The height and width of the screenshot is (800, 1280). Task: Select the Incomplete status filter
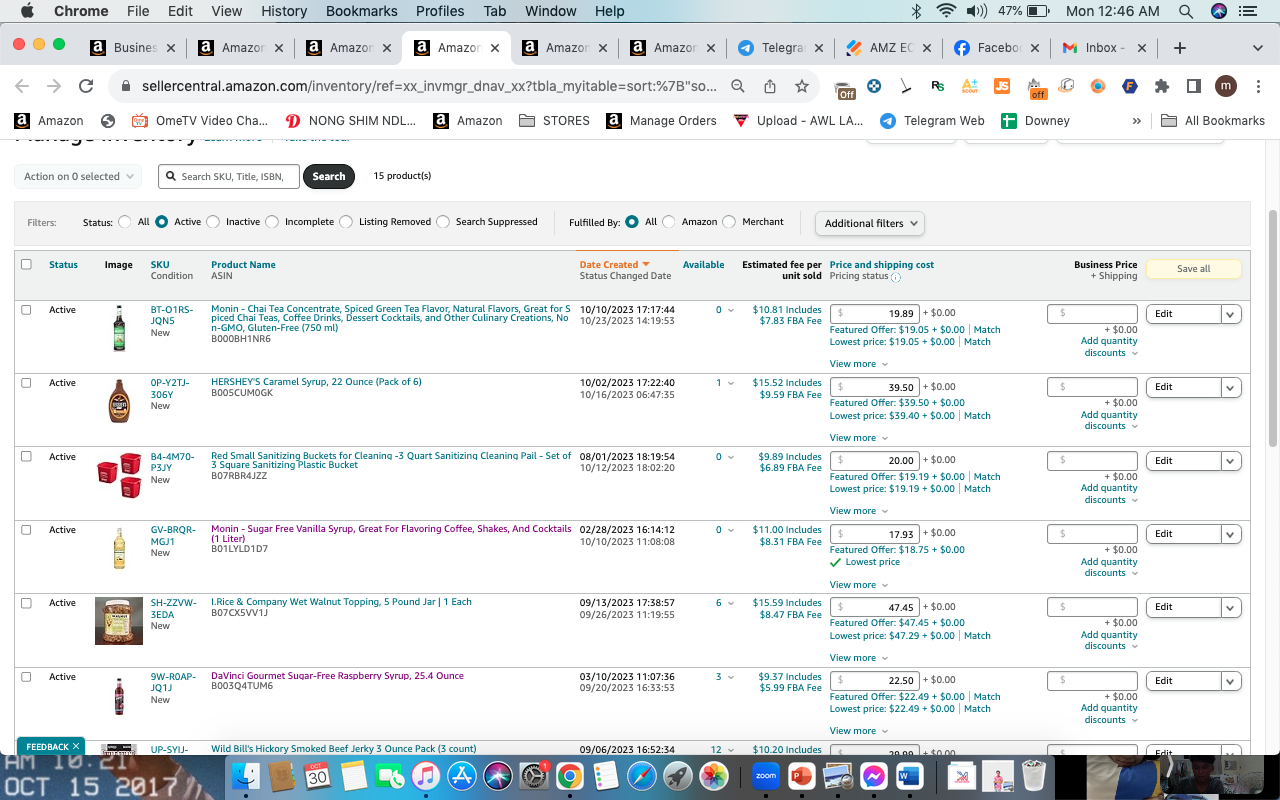[272, 222]
